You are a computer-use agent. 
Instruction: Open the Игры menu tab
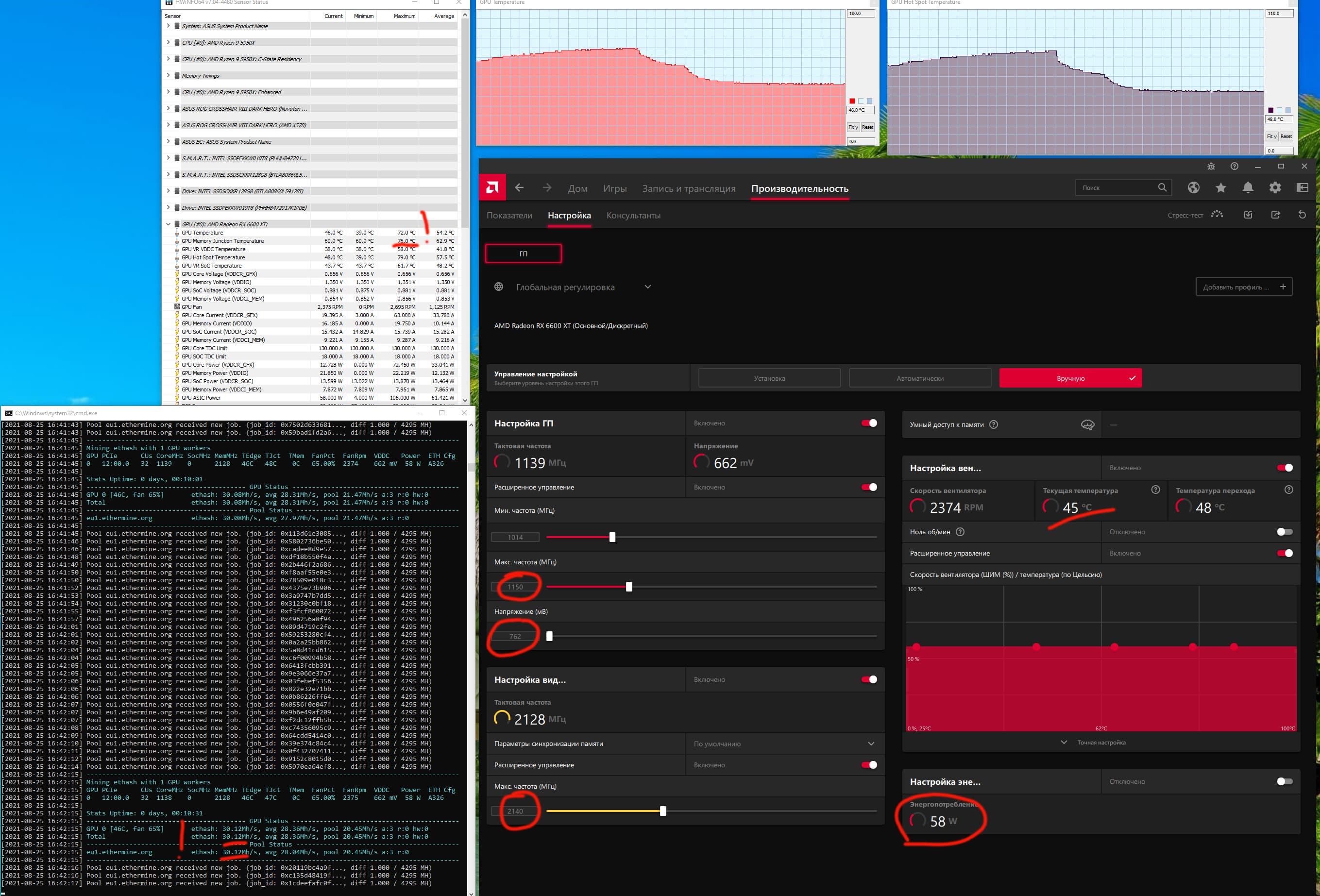click(614, 188)
